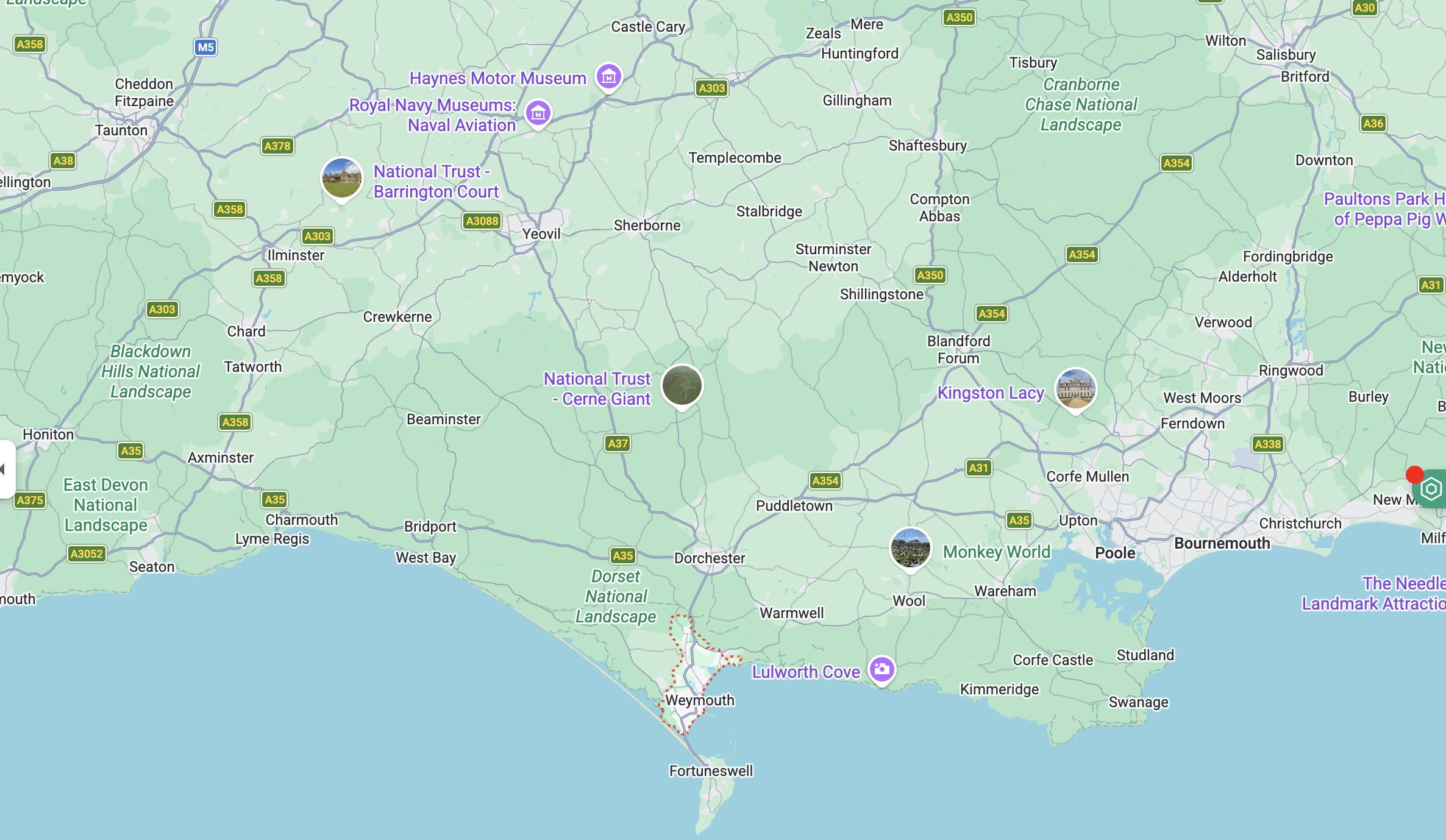Click the A3088 road shield near Yeovil
The image size is (1446, 840).
[482, 221]
